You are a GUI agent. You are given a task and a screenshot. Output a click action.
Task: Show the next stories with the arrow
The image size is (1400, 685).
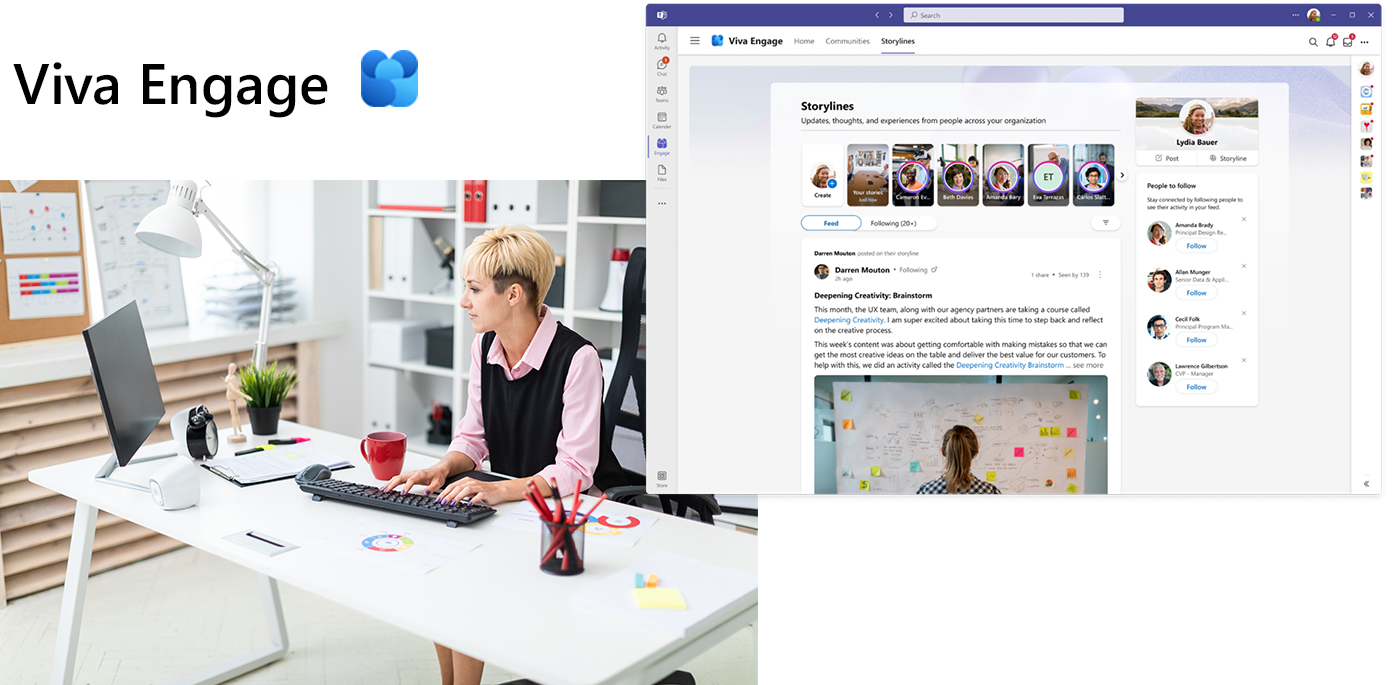point(1122,175)
